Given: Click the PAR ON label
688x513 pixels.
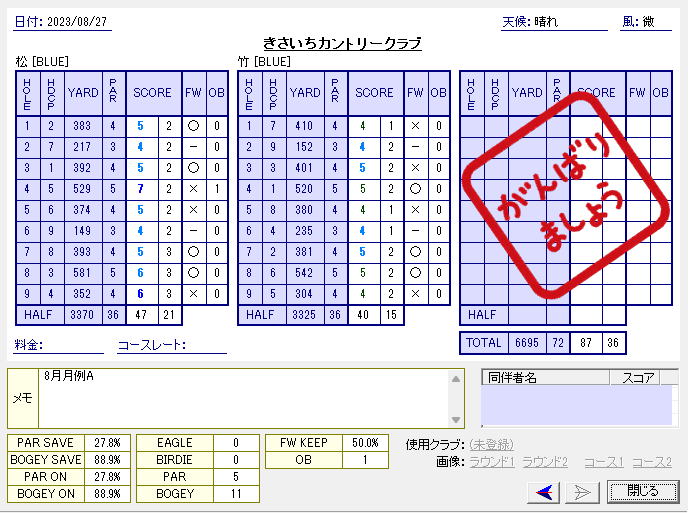Looking at the screenshot, I should click(46, 477).
